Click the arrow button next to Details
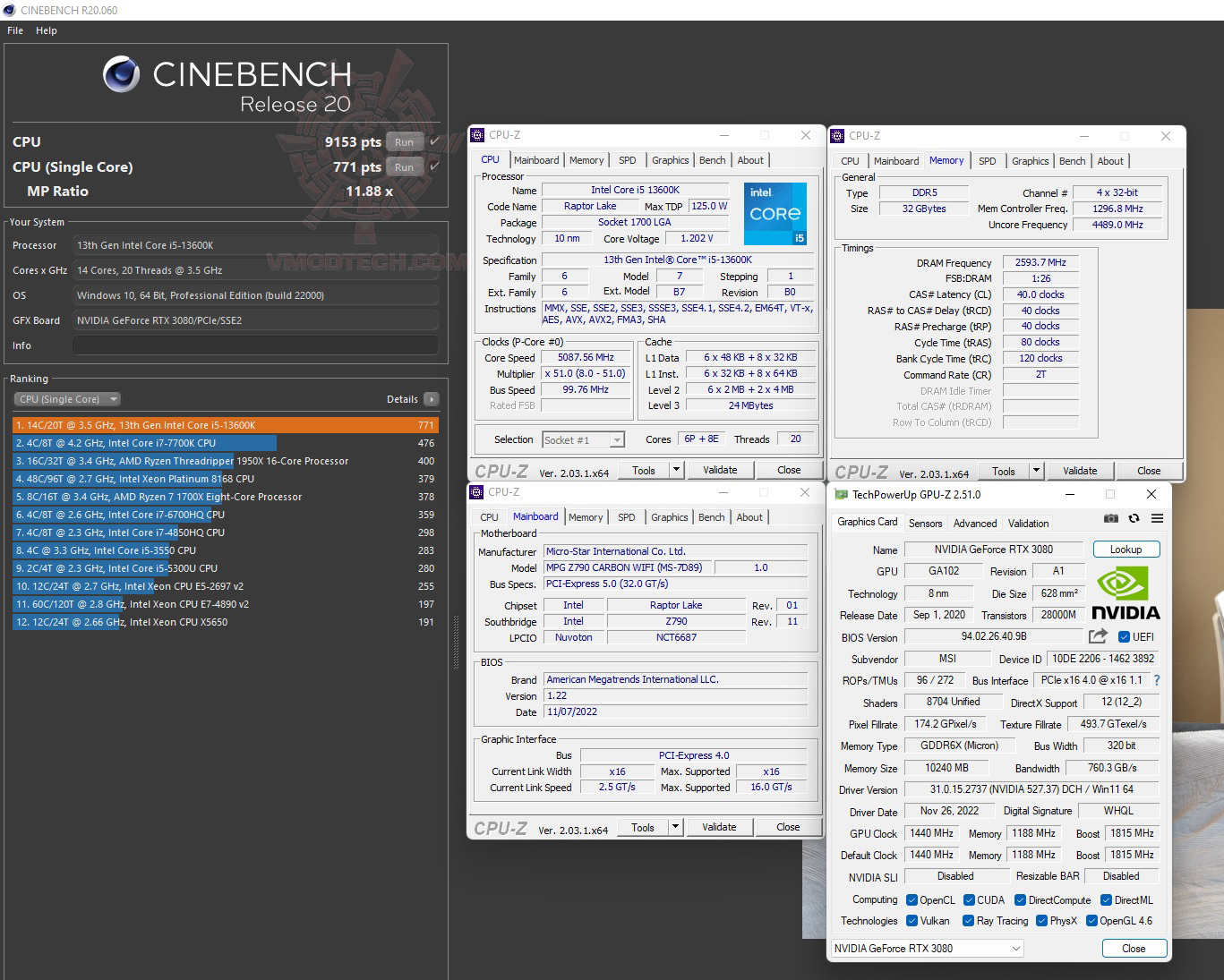Screen dimensions: 1224x980 coord(432,399)
